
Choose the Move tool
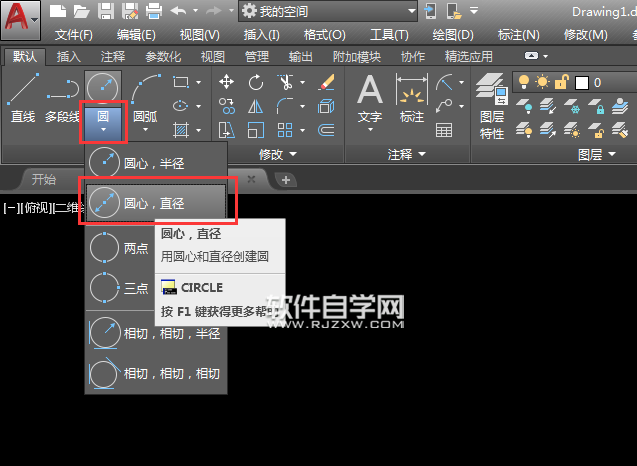[226, 82]
